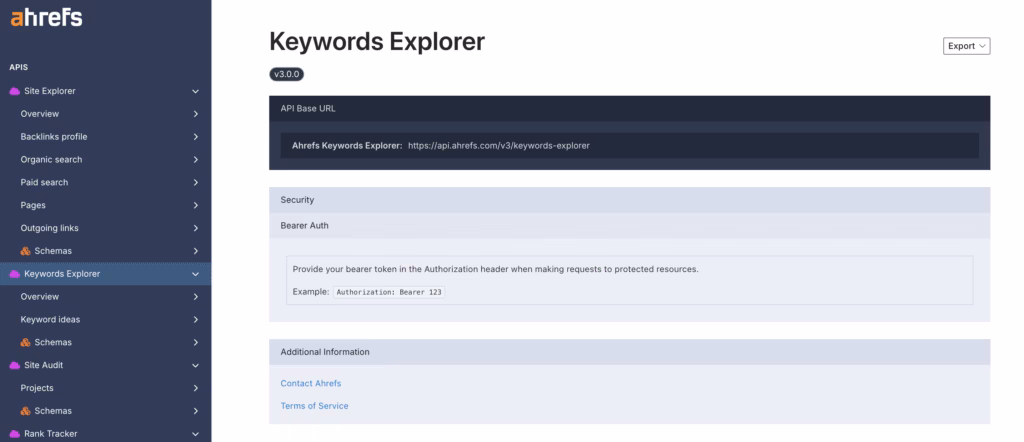Open the Export dropdown
1024x442 pixels.
pyautogui.click(x=966, y=46)
